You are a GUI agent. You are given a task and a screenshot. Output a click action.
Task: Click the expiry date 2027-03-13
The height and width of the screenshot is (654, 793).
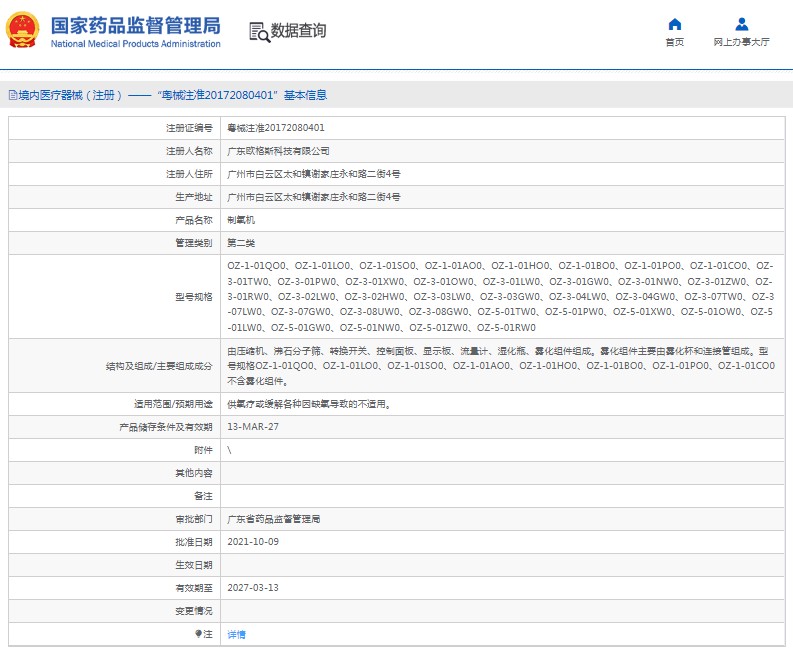(253, 588)
